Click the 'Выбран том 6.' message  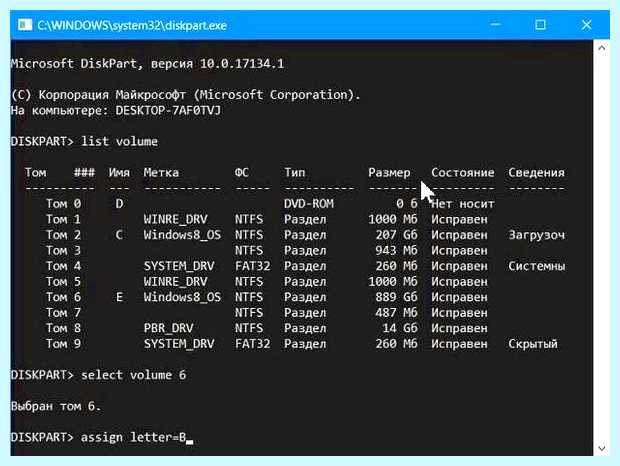tap(56, 406)
